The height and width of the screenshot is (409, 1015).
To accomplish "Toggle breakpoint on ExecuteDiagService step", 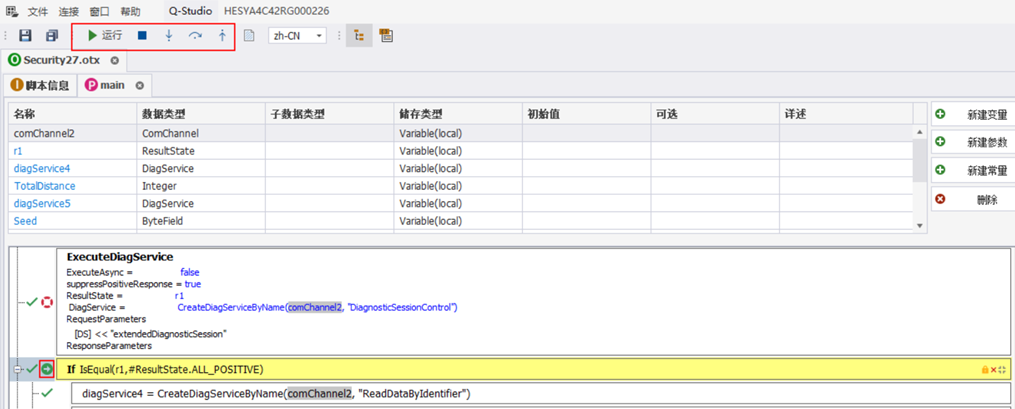I will click(x=47, y=302).
